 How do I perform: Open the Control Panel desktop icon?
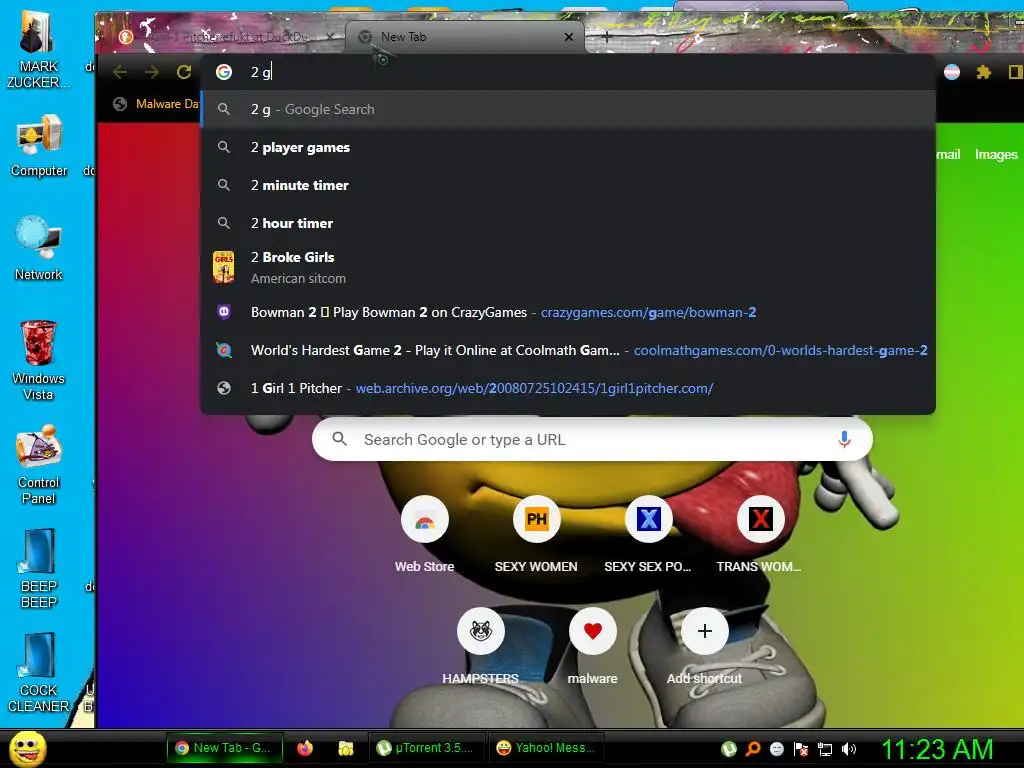click(x=39, y=464)
